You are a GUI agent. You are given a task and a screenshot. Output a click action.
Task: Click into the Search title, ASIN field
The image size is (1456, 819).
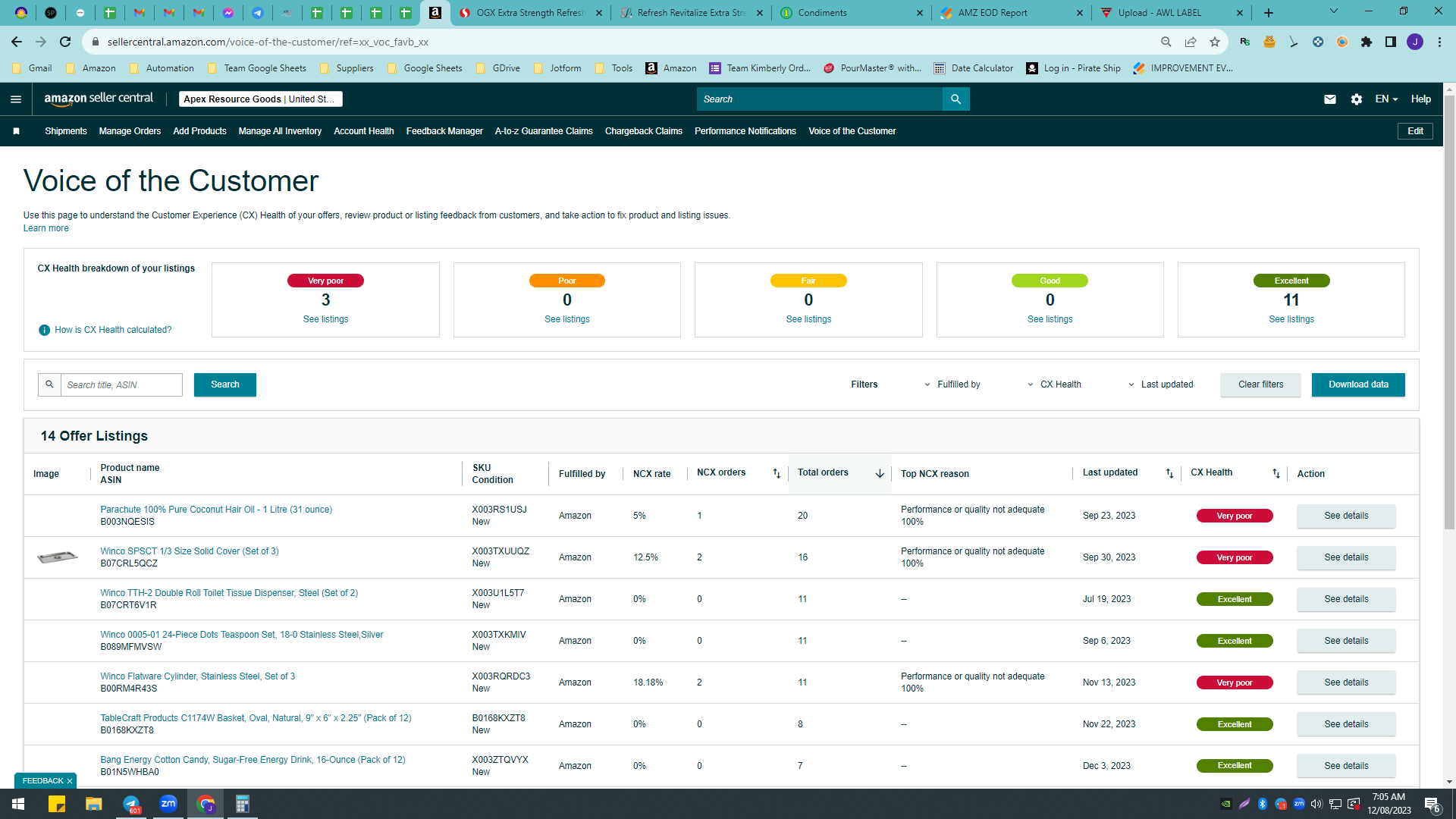click(x=121, y=384)
